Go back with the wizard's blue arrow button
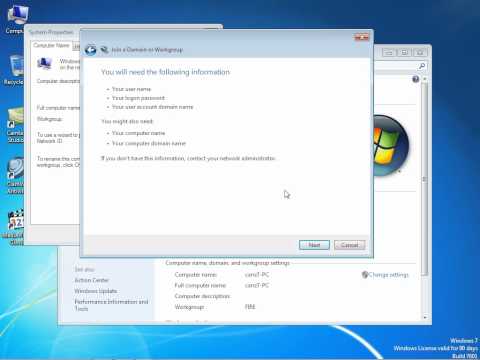 tap(90, 50)
